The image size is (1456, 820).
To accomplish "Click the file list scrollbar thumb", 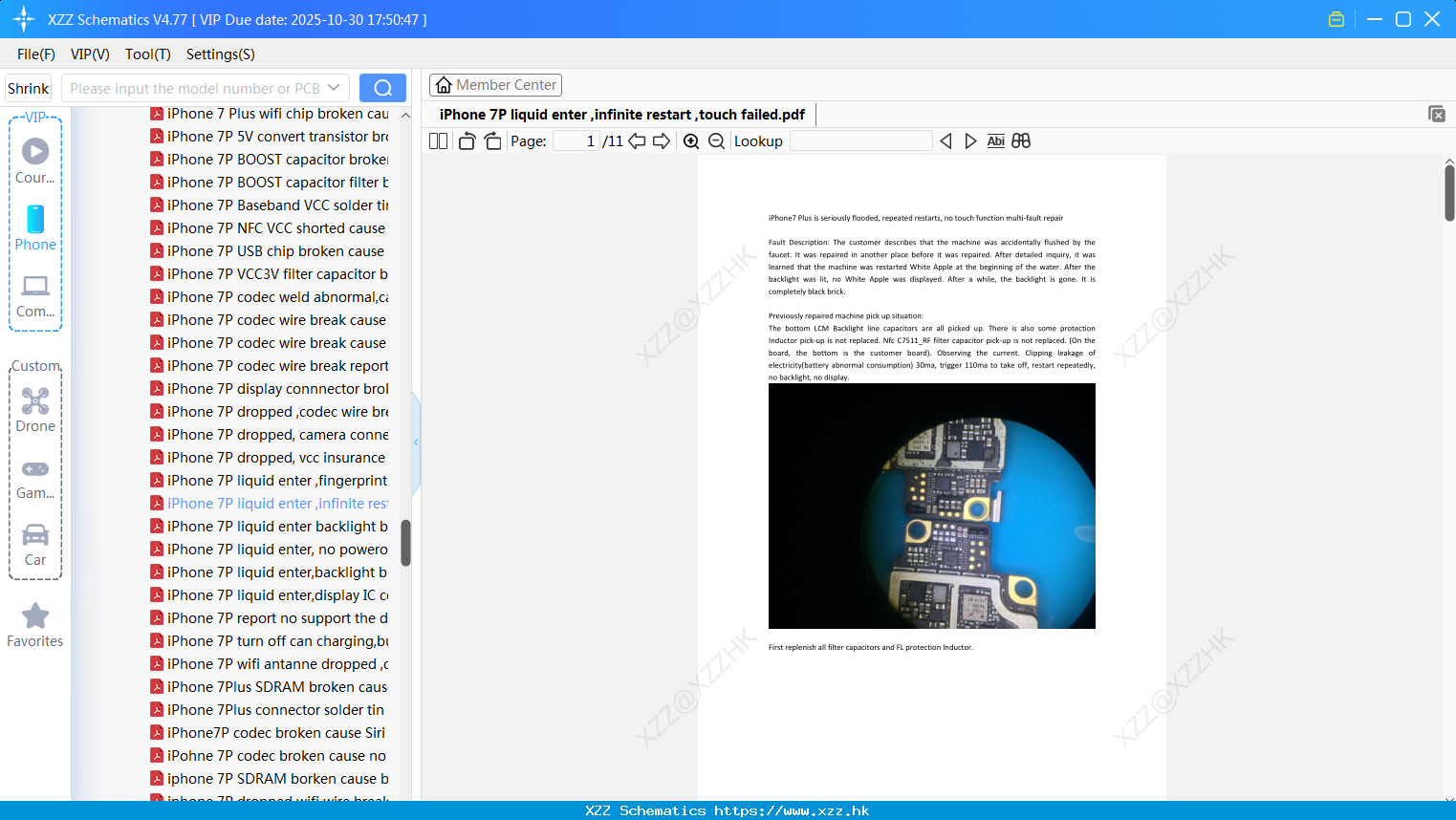I will pyautogui.click(x=405, y=543).
